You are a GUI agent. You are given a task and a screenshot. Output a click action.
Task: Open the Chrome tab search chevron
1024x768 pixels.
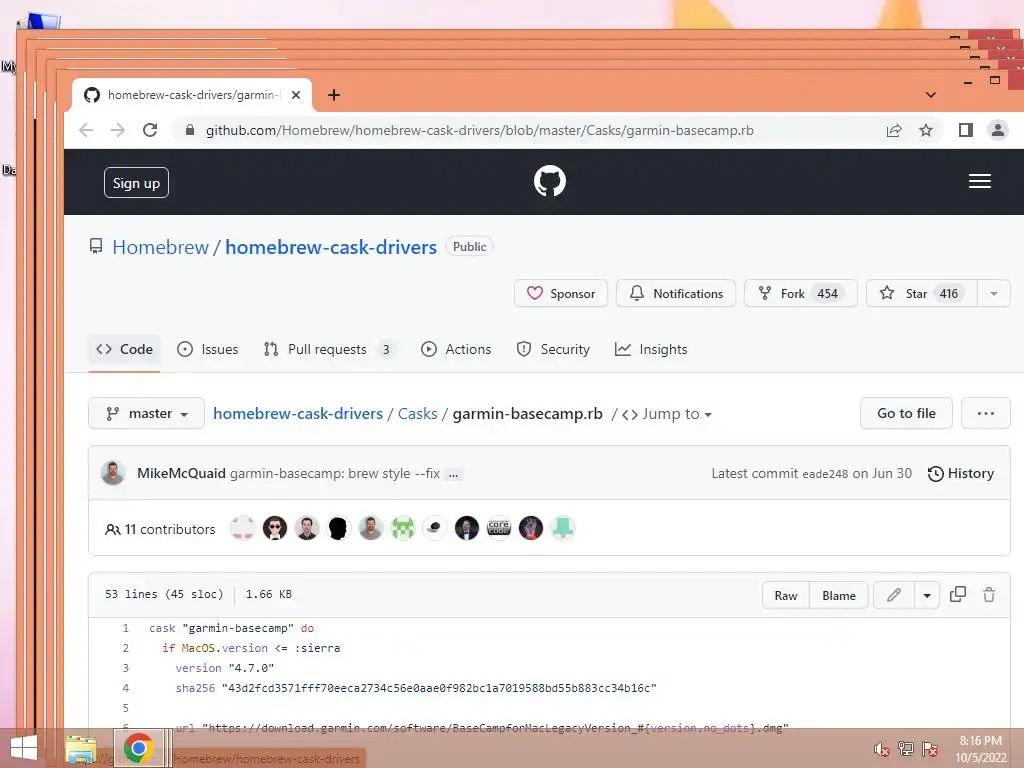click(x=931, y=95)
